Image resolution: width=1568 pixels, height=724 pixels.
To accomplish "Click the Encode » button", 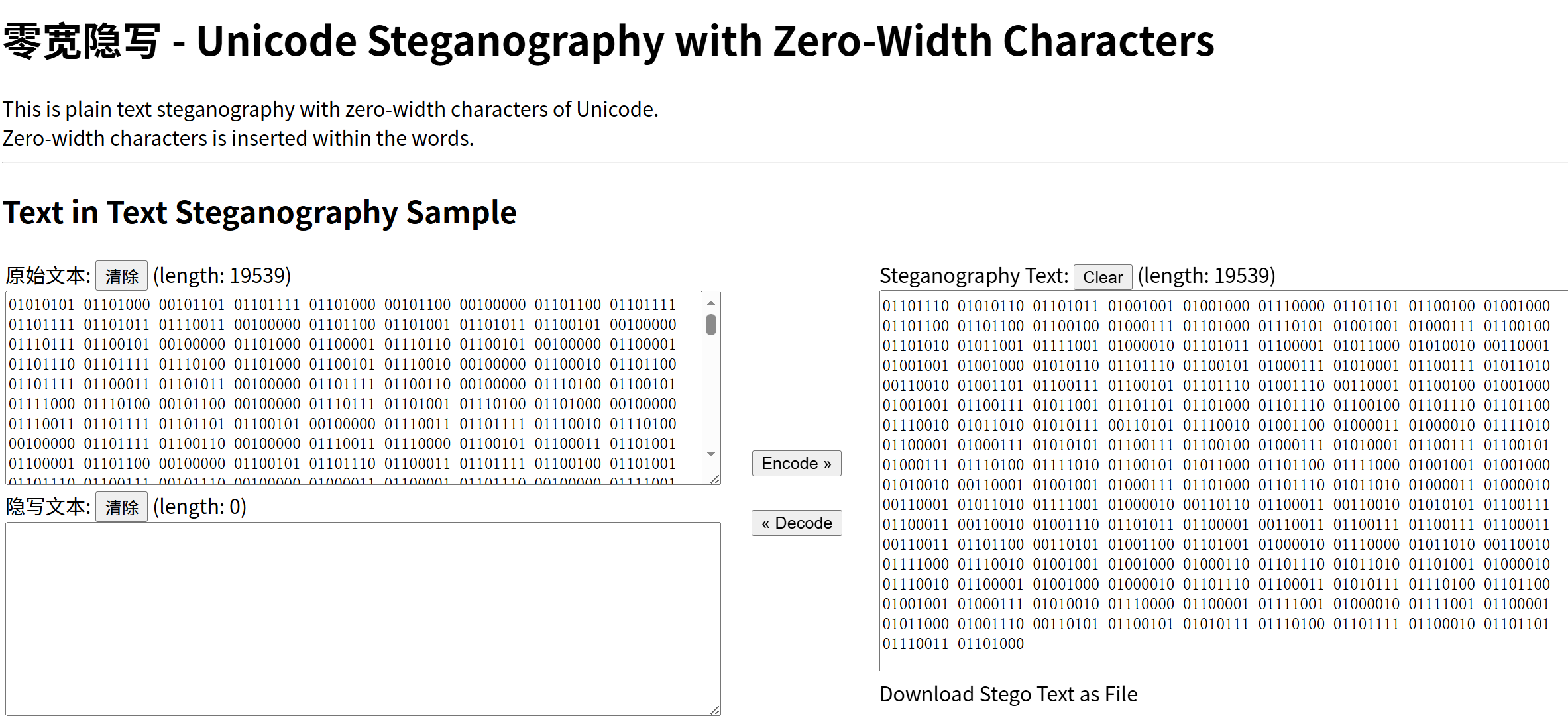I will [x=796, y=464].
